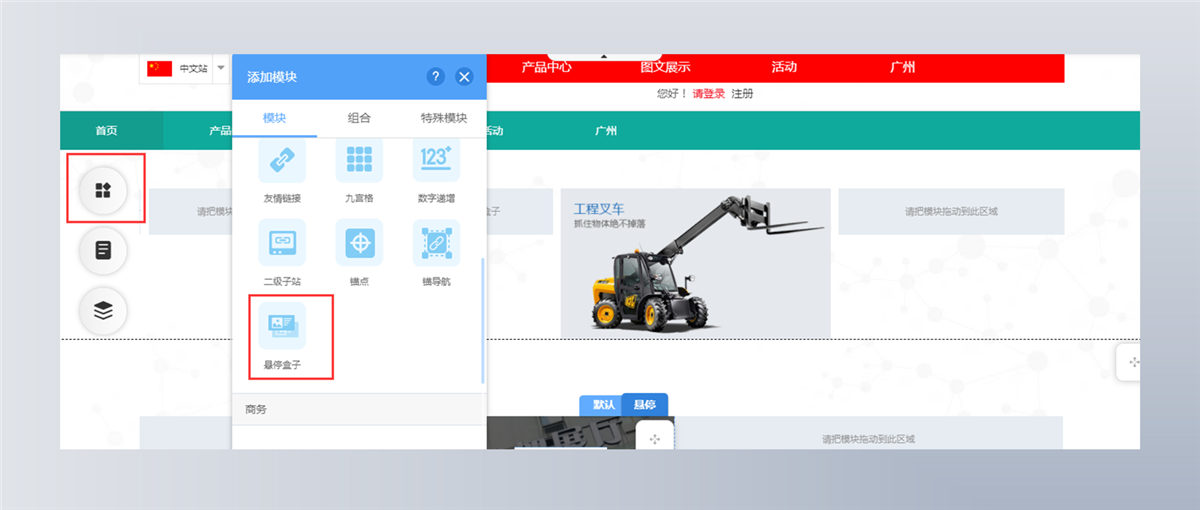1200x510 pixels.
Task: Select the 二级子站 module icon
Action: coord(282,243)
